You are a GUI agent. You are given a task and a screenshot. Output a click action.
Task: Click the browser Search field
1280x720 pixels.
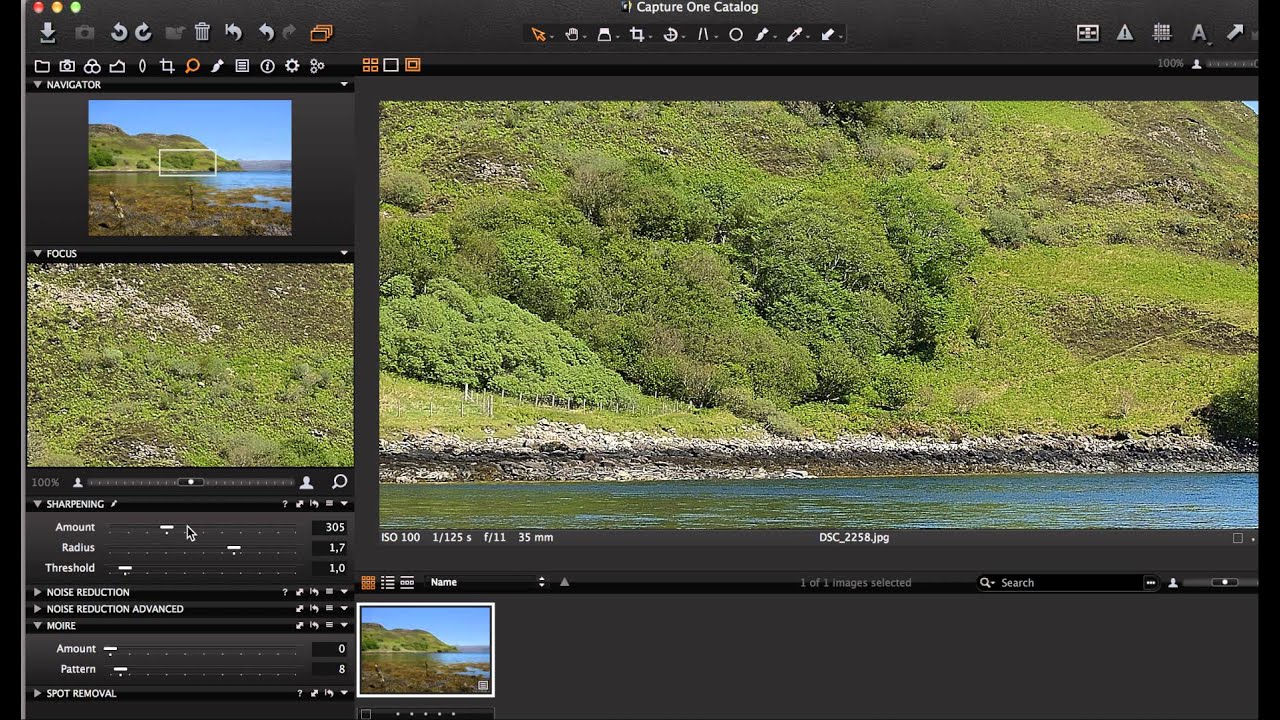pyautogui.click(x=1067, y=582)
